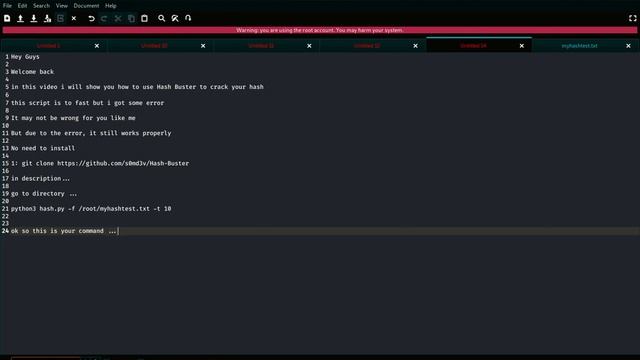Click the 'in description...' line
Screen dimensions: 640x360
point(40,178)
